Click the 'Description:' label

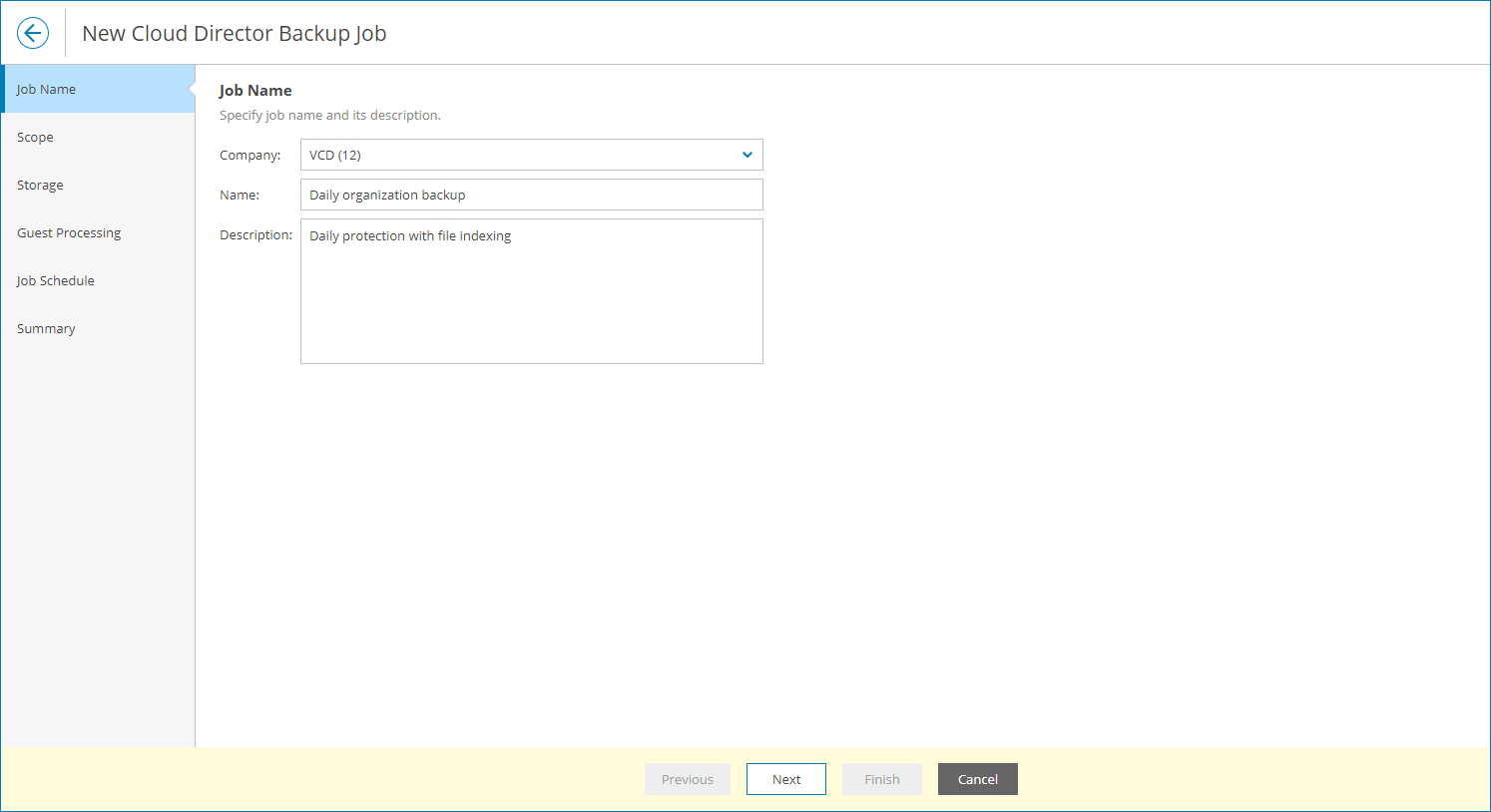256,234
